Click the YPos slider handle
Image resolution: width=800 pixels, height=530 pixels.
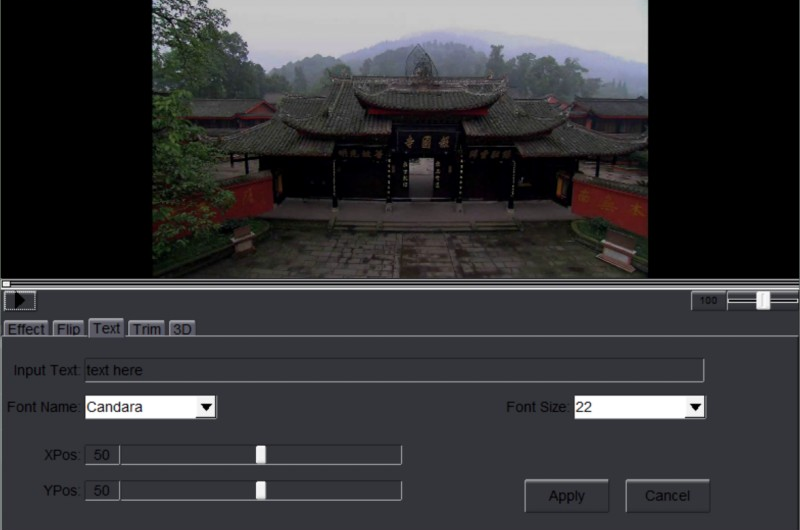pos(261,490)
